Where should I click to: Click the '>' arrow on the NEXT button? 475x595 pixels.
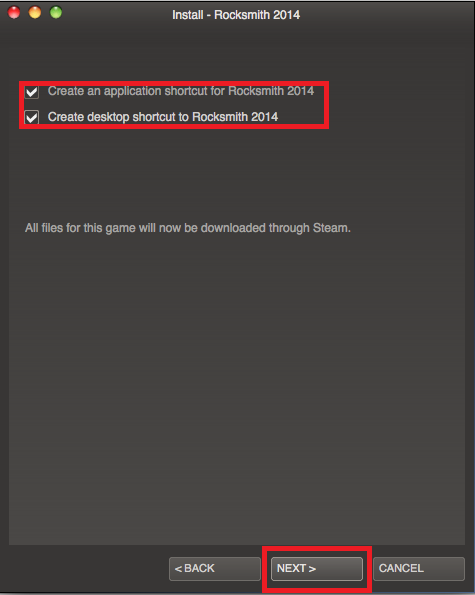(312, 569)
